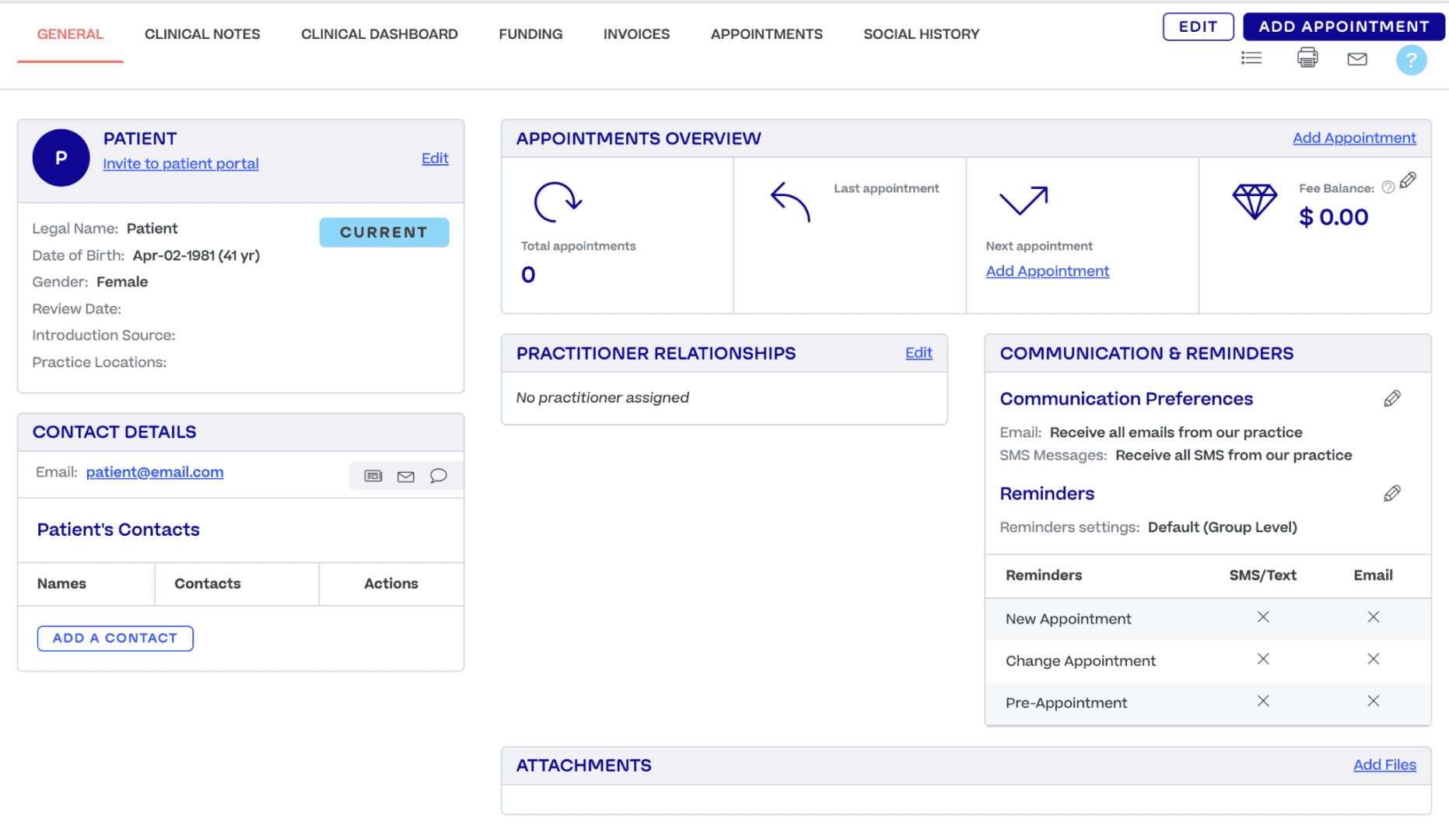Toggle SMS reminder for New Appointment
Image resolution: width=1449 pixels, height=840 pixels.
(x=1262, y=617)
